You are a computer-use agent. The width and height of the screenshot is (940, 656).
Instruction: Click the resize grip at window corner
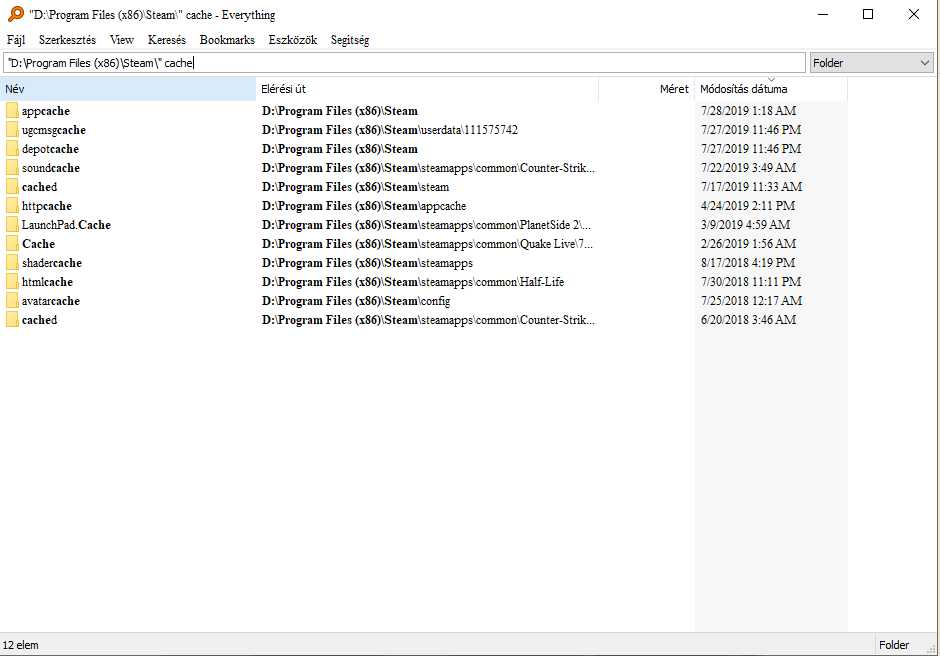[x=932, y=649]
